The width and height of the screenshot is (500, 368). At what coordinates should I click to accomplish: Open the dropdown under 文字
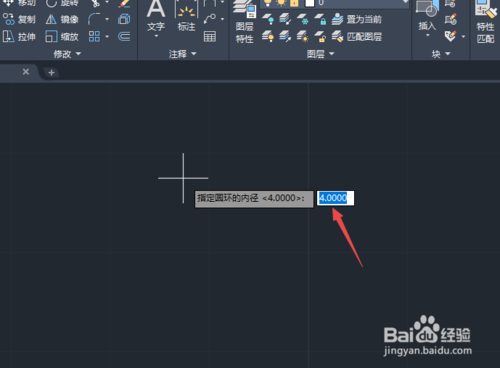156,36
